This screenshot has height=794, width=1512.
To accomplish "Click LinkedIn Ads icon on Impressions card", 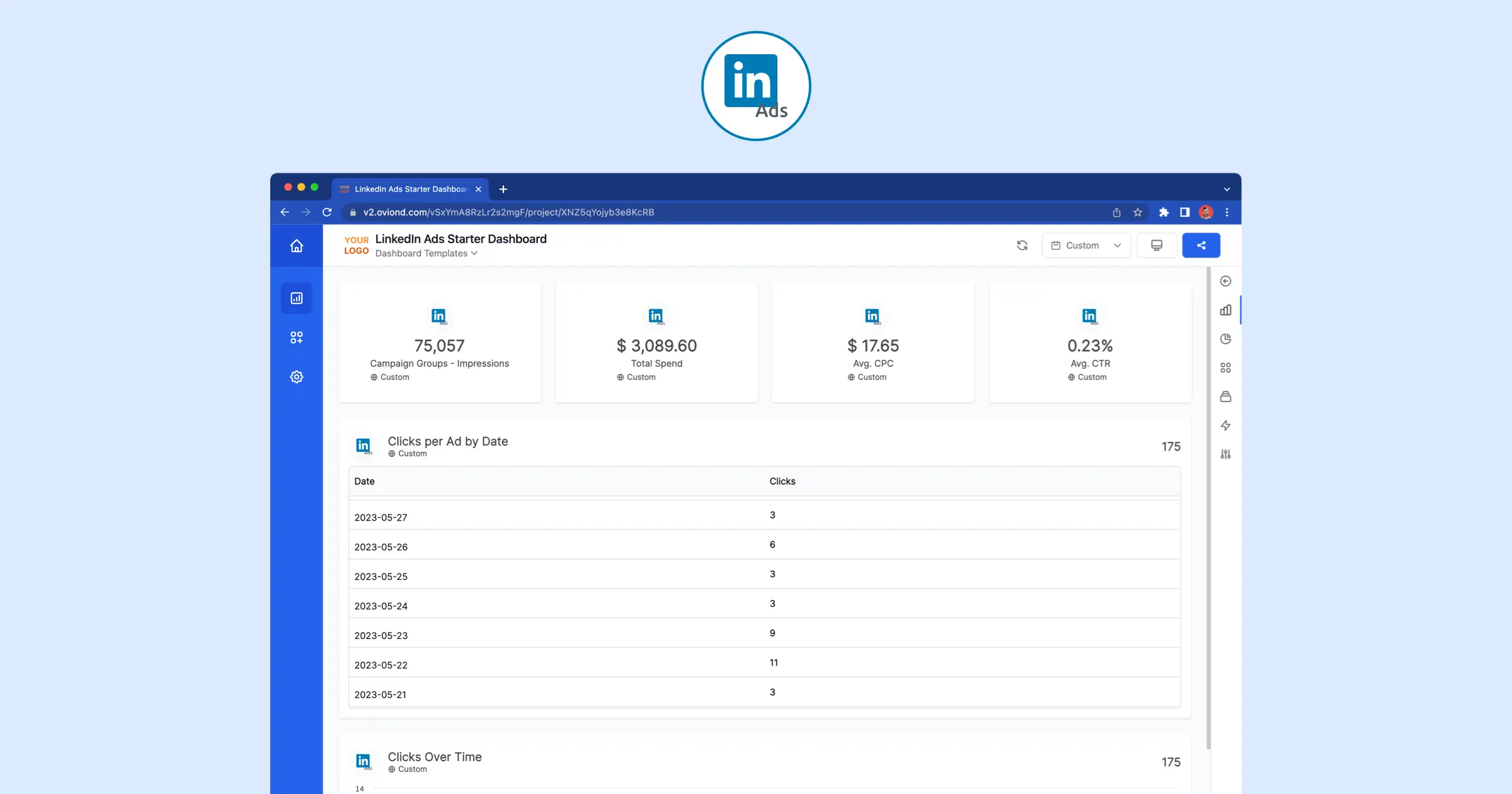I will click(439, 316).
